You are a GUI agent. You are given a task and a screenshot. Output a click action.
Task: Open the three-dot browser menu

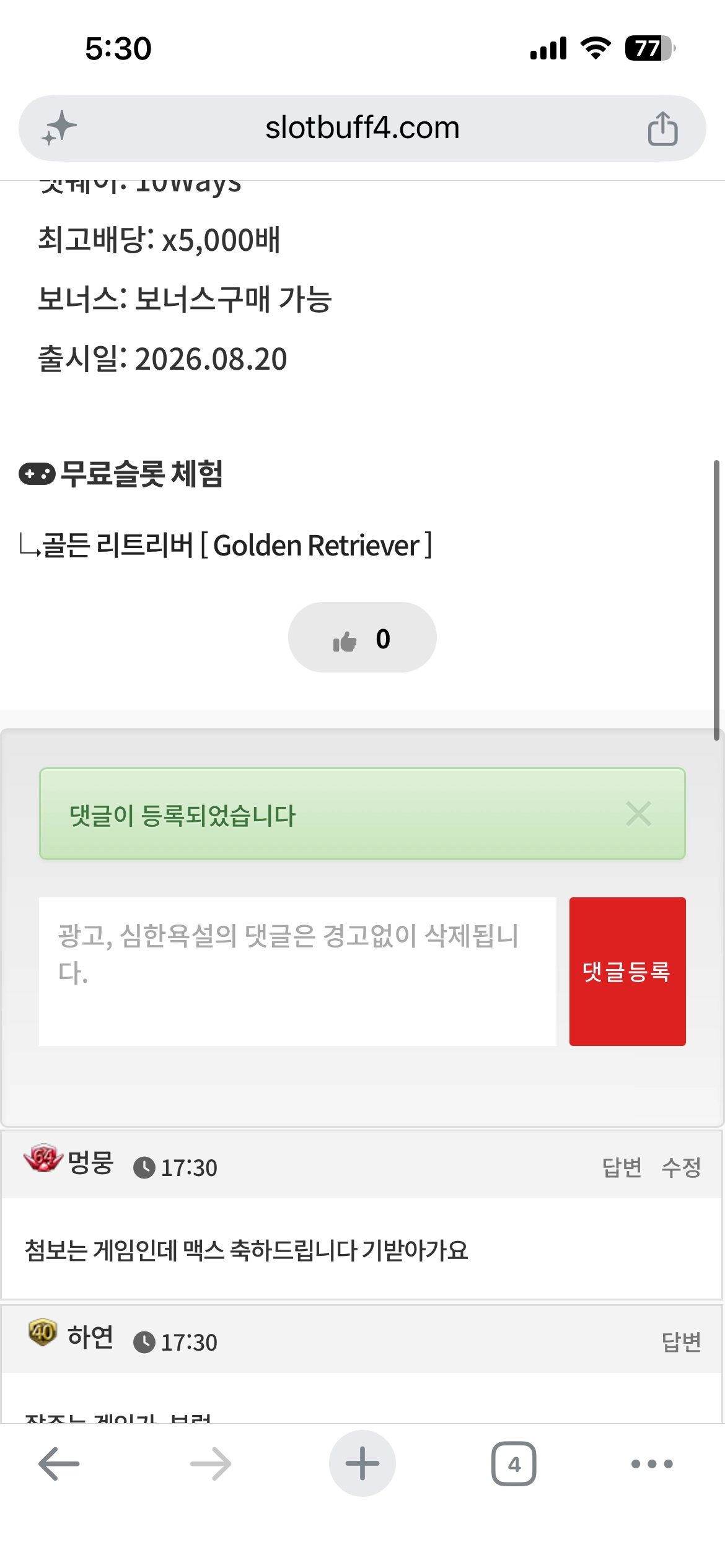pyautogui.click(x=652, y=1464)
